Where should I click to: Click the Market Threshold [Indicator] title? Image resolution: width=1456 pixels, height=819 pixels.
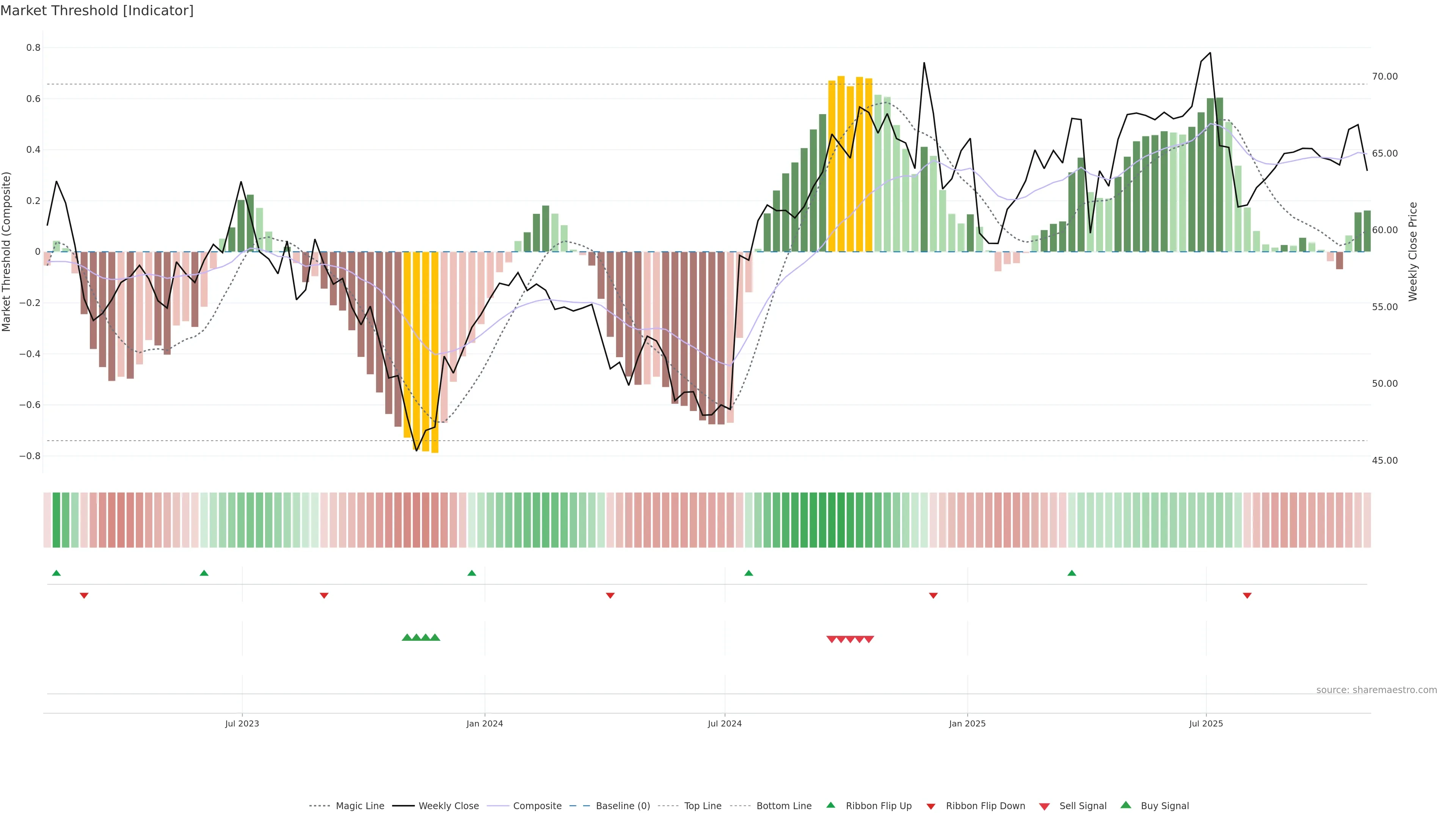(x=97, y=11)
